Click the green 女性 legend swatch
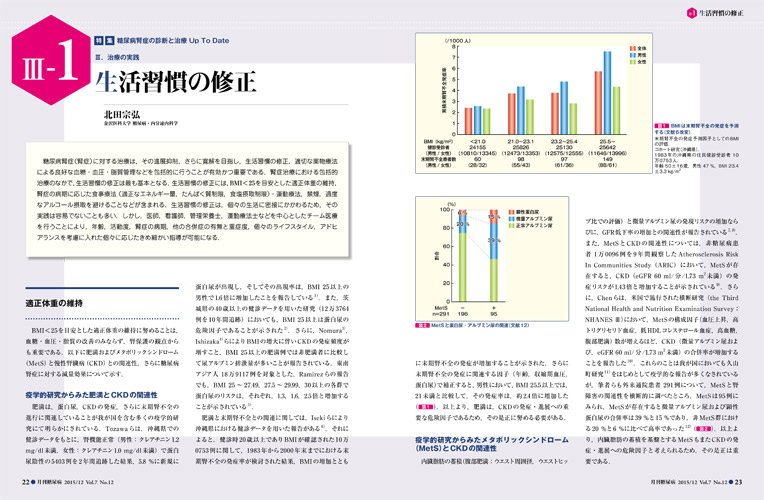 tap(632, 61)
